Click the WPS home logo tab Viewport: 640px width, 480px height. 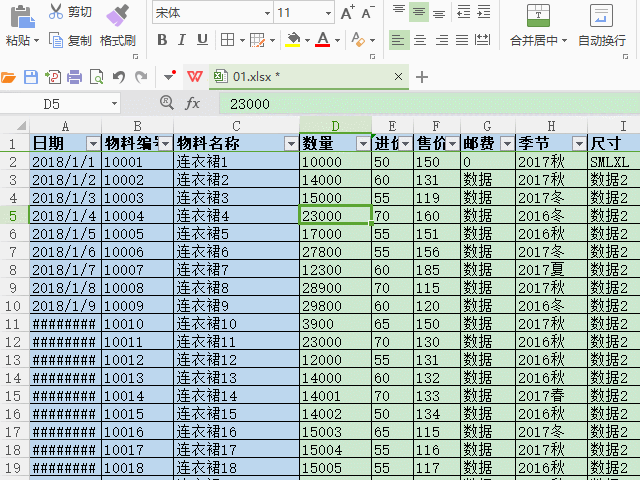coord(195,76)
